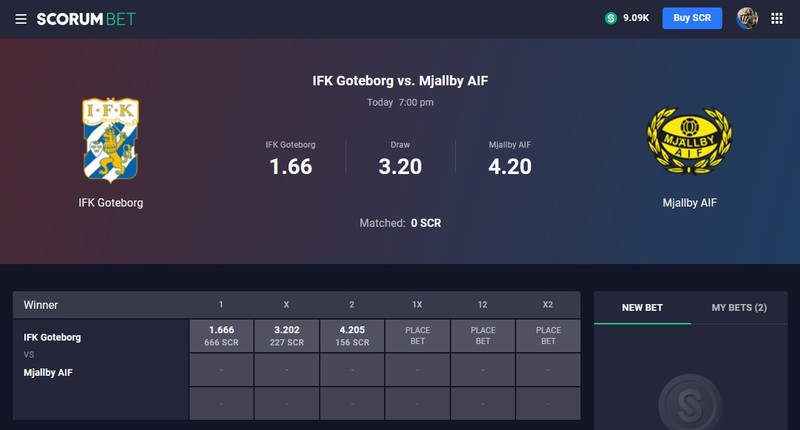Click the 1X column header
Screen dimensions: 800x430
[417, 305]
